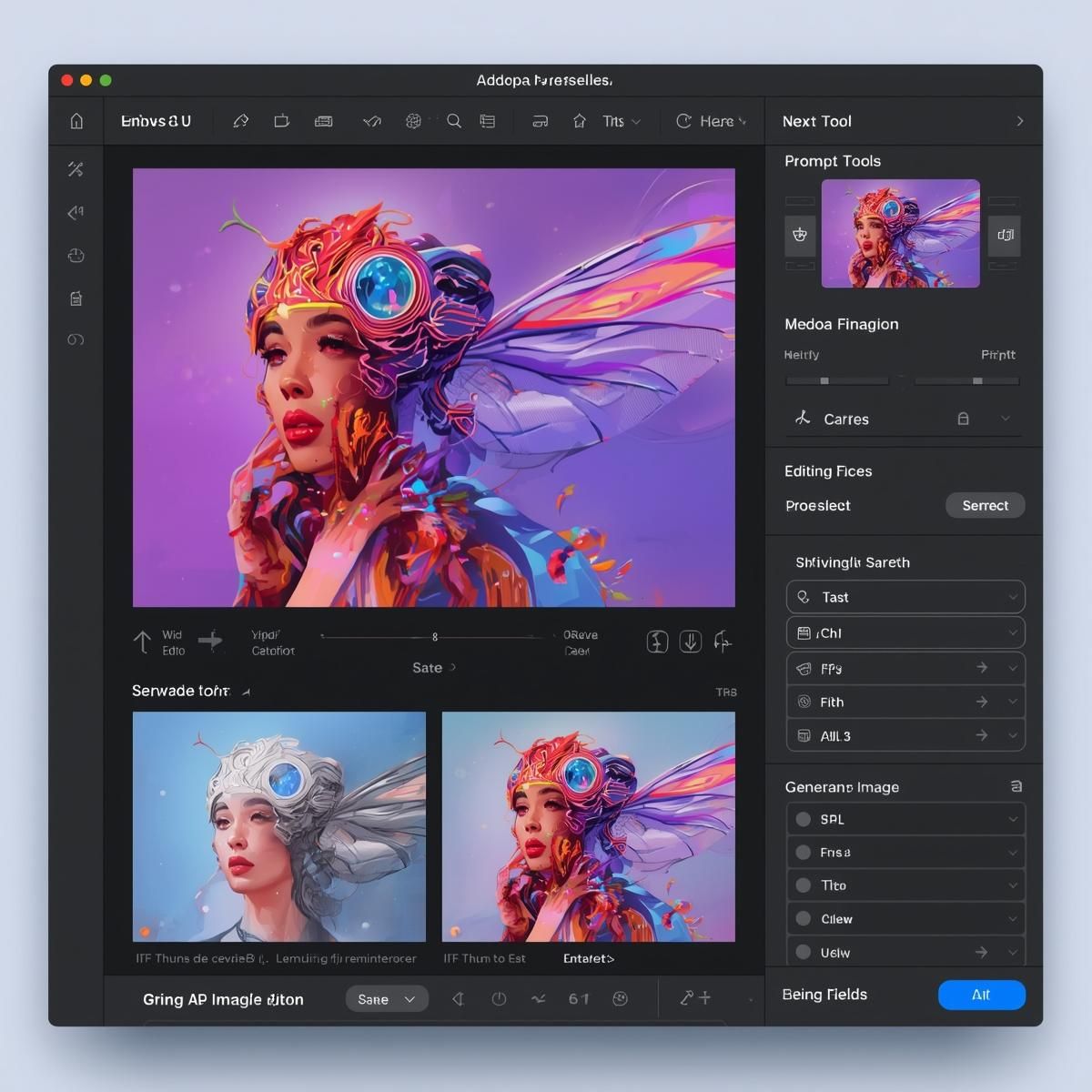Toggle the Cilew radio option
The width and height of the screenshot is (1092, 1092).
coord(804,919)
